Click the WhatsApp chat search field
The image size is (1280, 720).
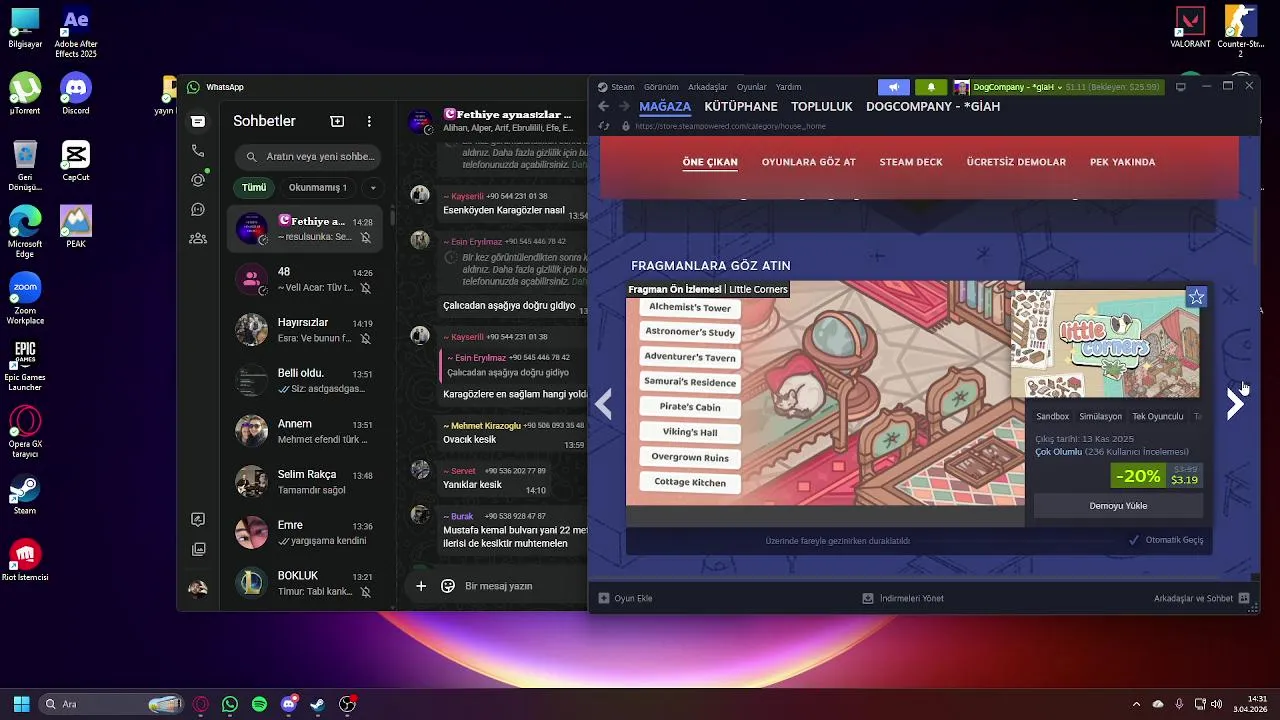[310, 156]
